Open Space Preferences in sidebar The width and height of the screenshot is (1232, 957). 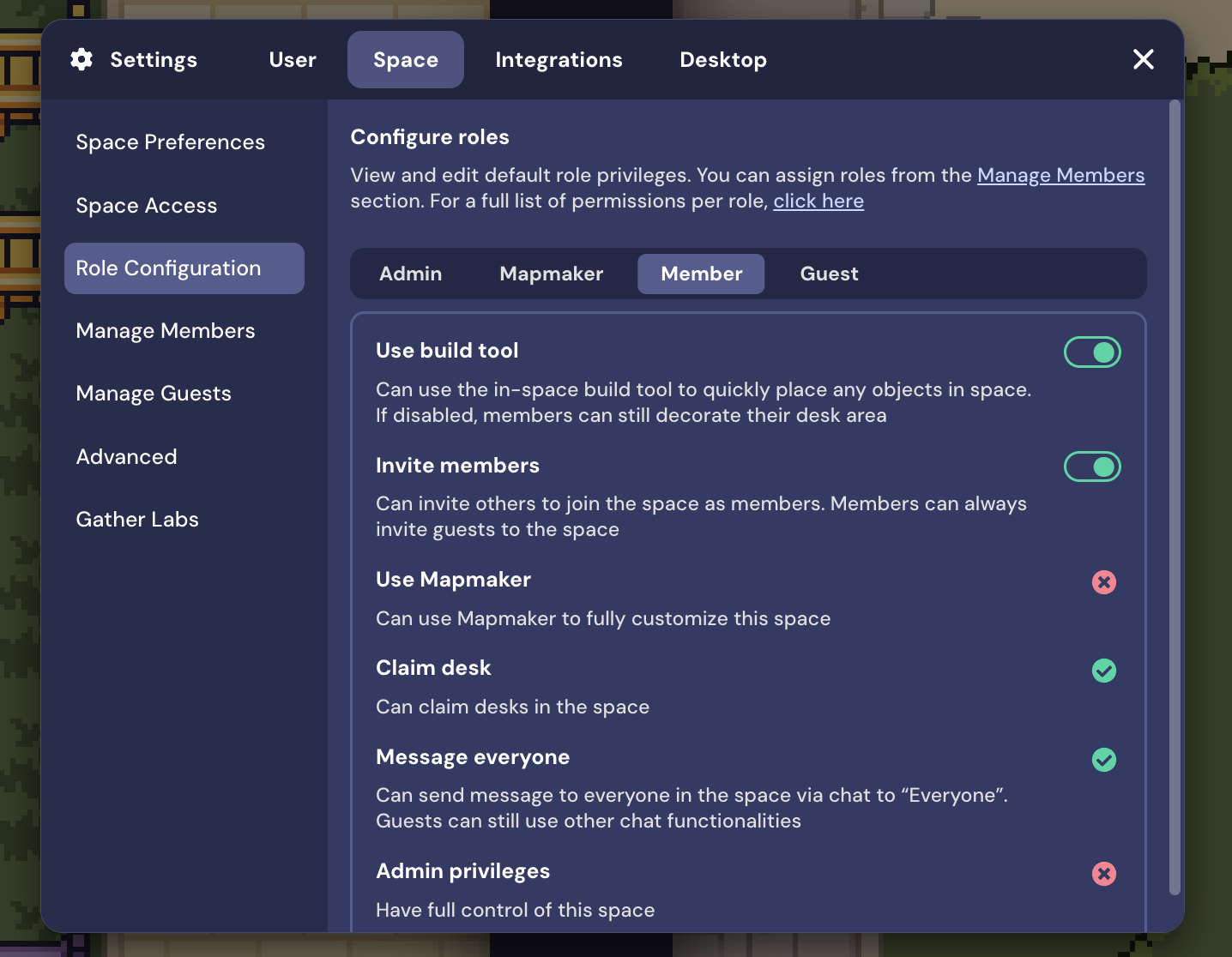coord(170,142)
